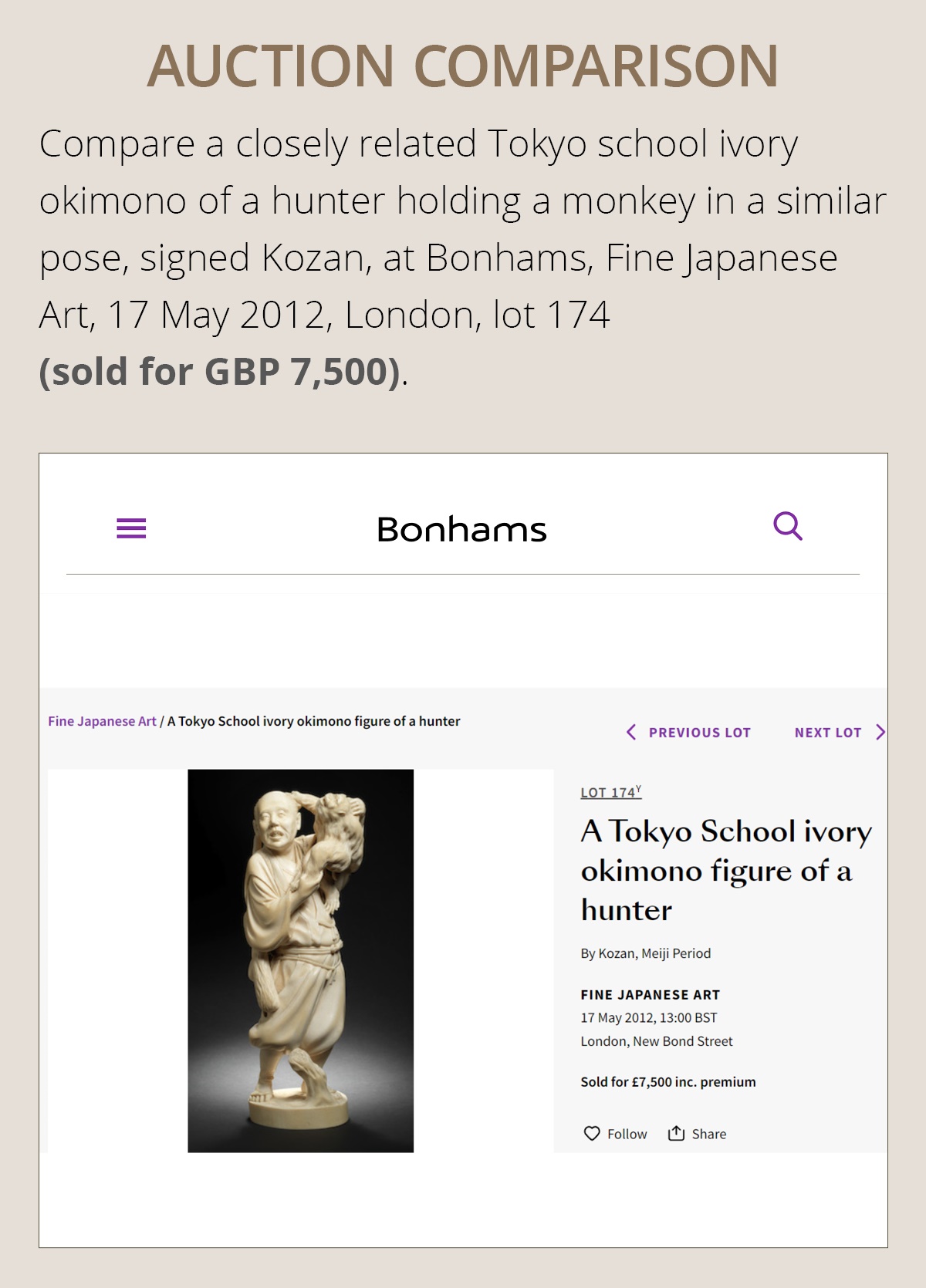Open the hamburger navigation menu
Viewport: 926px width, 1288px height.
click(x=131, y=528)
